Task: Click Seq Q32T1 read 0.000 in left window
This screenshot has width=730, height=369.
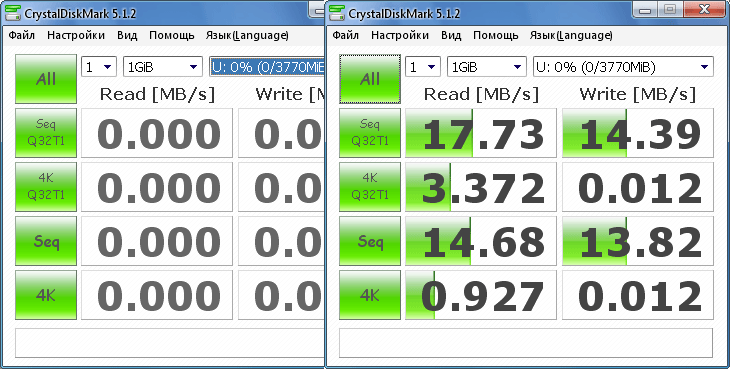Action: coord(157,133)
